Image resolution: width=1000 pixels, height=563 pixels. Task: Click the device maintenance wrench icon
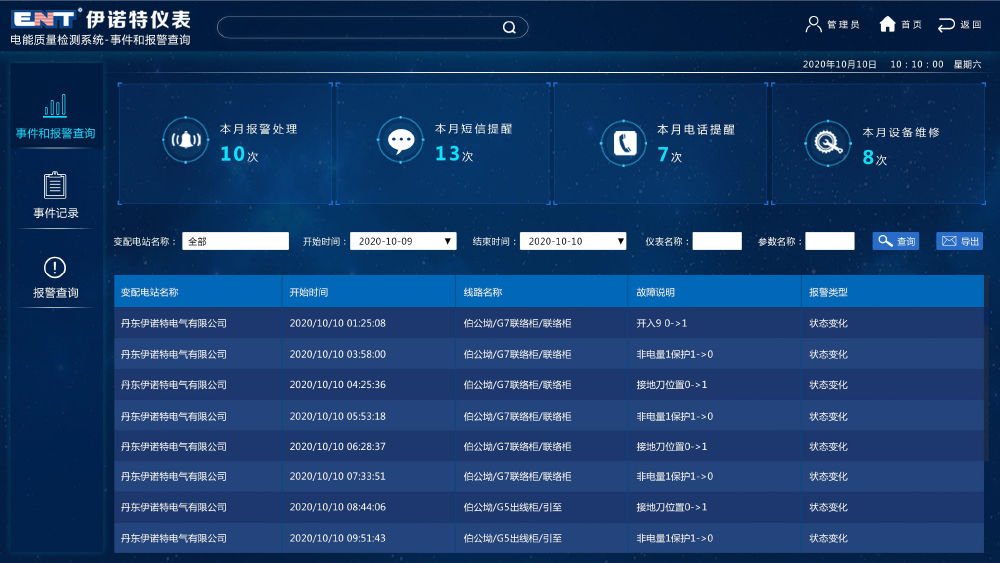[828, 144]
